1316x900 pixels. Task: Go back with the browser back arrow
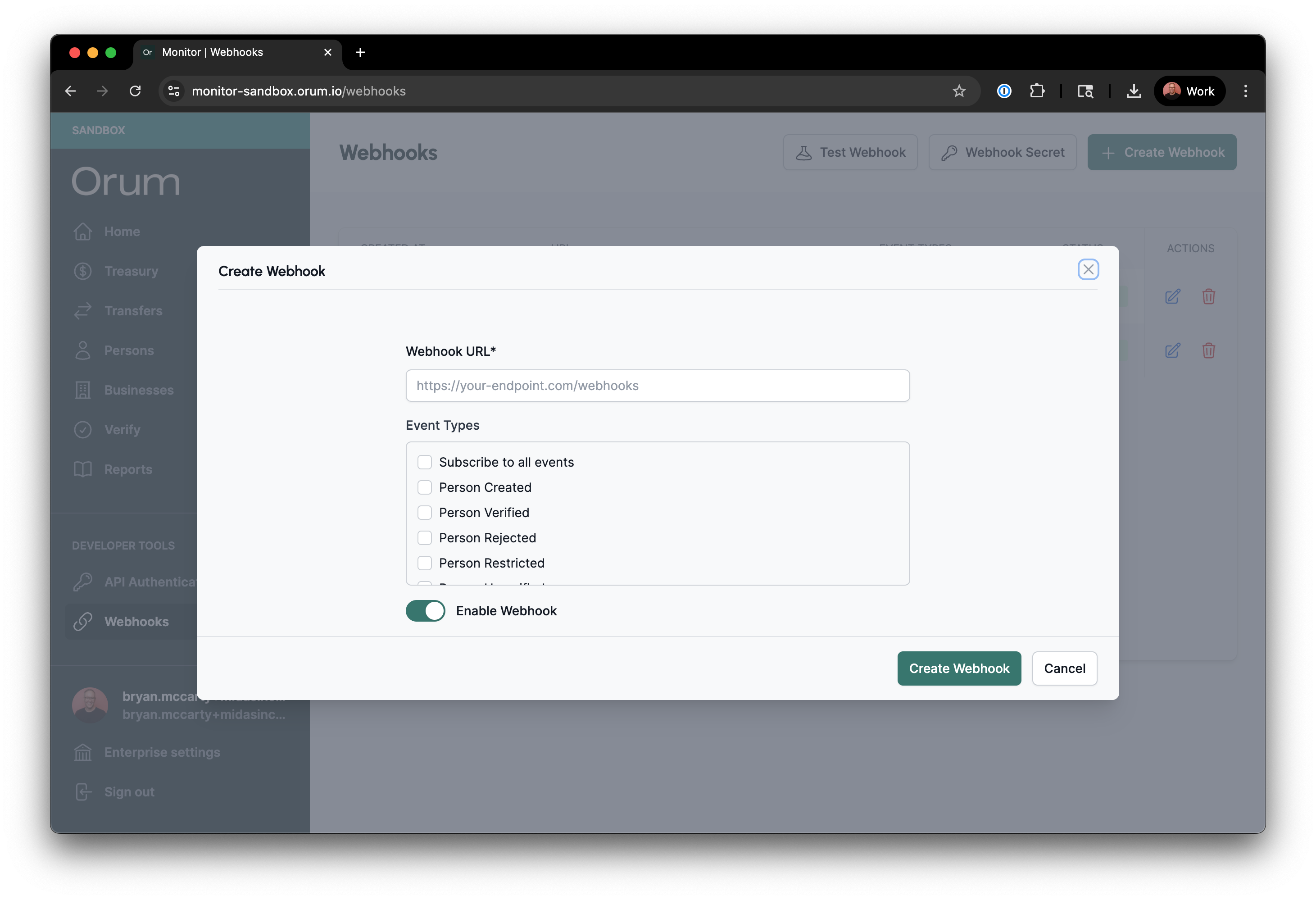pyautogui.click(x=70, y=91)
